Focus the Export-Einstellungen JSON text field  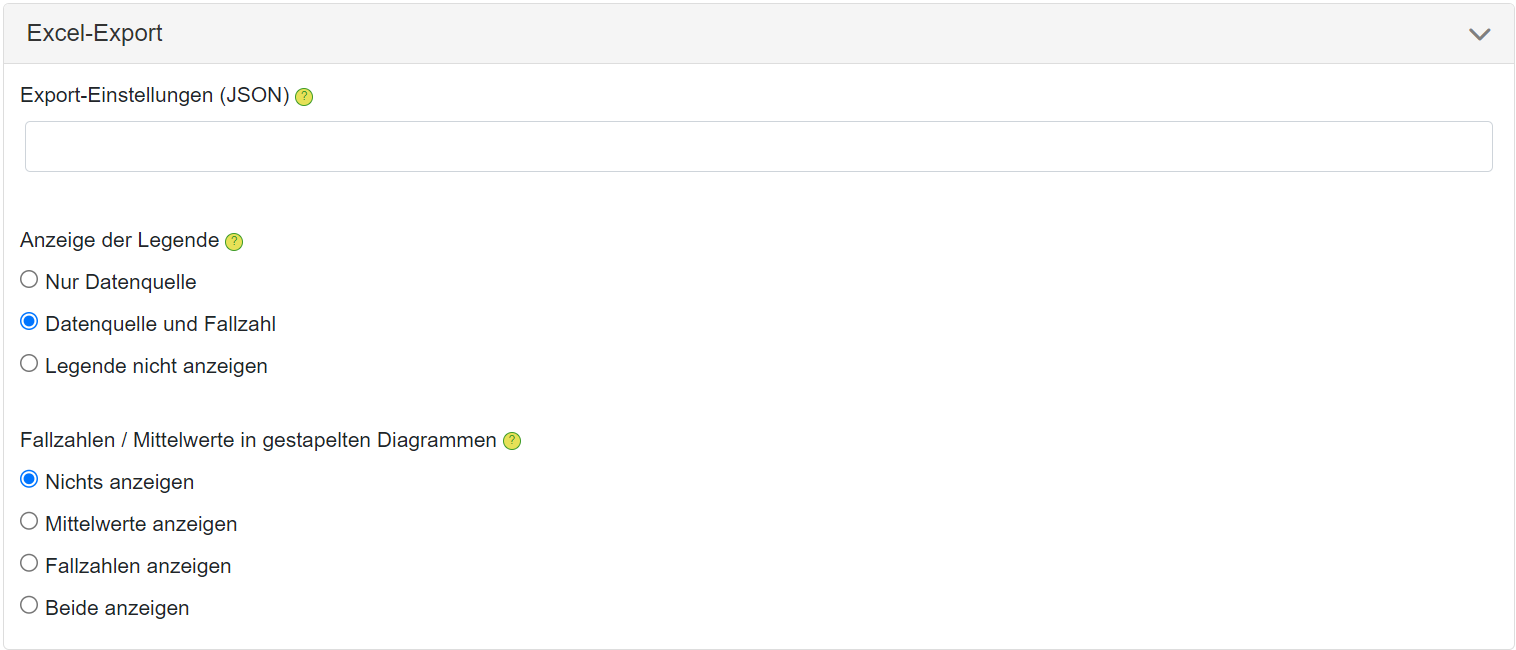(758, 147)
